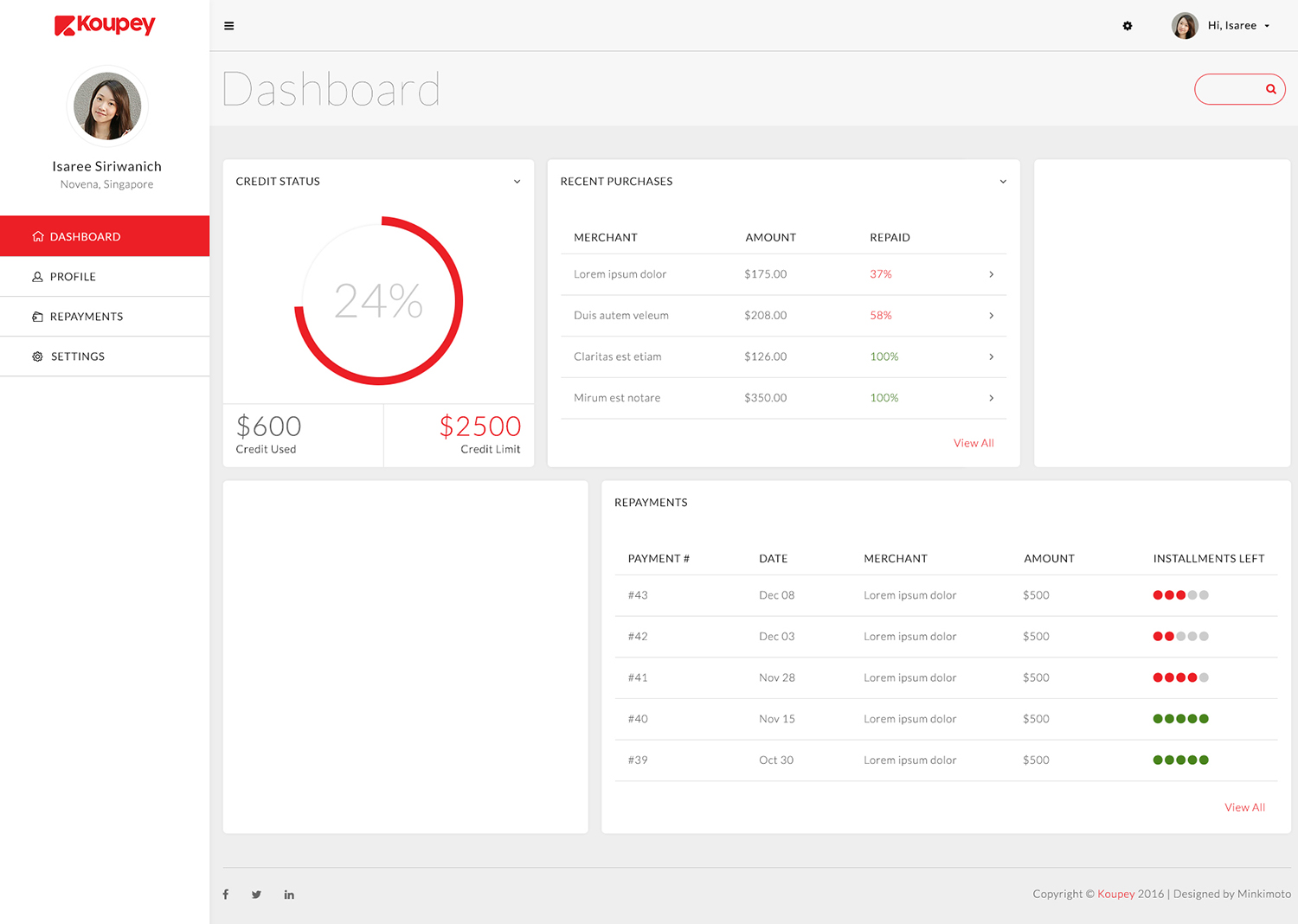
Task: Click the Installments Left column header
Action: [x=1209, y=559]
